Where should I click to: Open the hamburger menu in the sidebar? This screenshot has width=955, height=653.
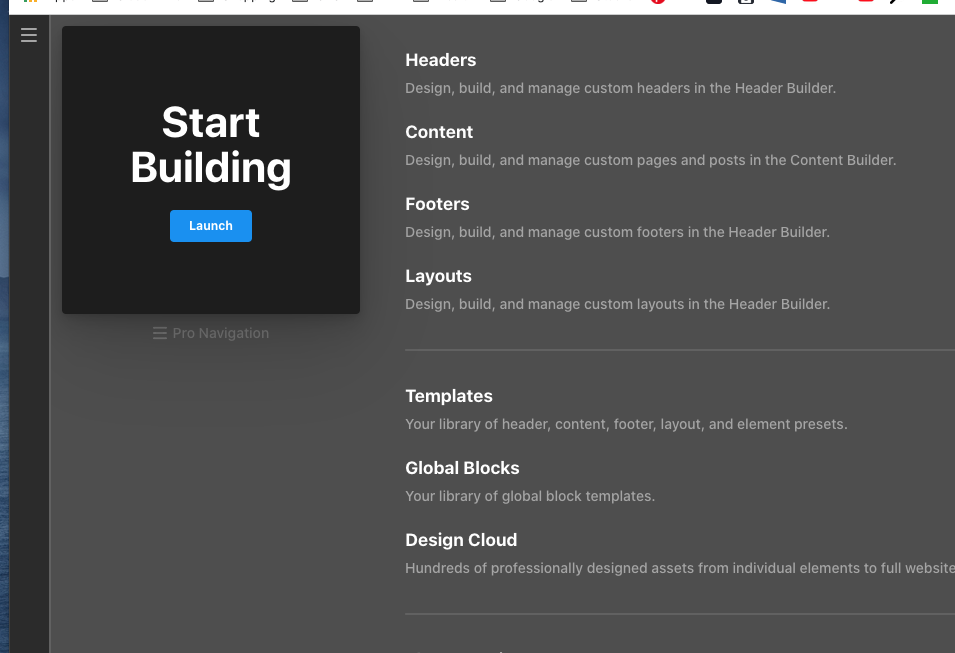tap(29, 35)
